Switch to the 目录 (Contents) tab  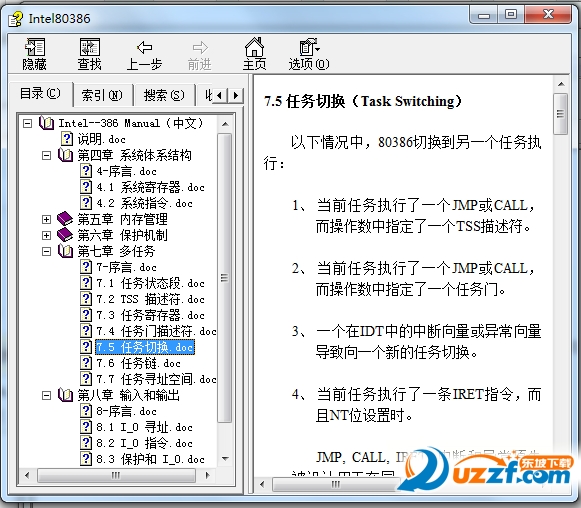click(40, 94)
